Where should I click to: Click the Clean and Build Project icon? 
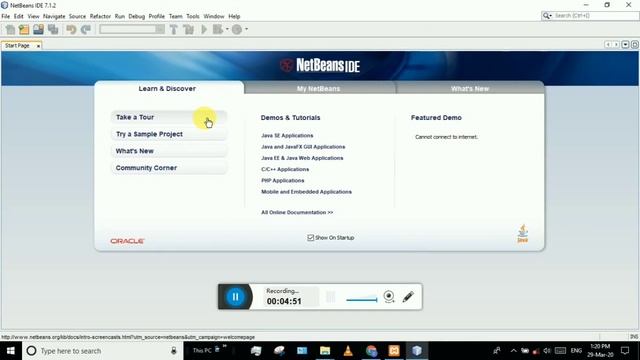(x=189, y=29)
